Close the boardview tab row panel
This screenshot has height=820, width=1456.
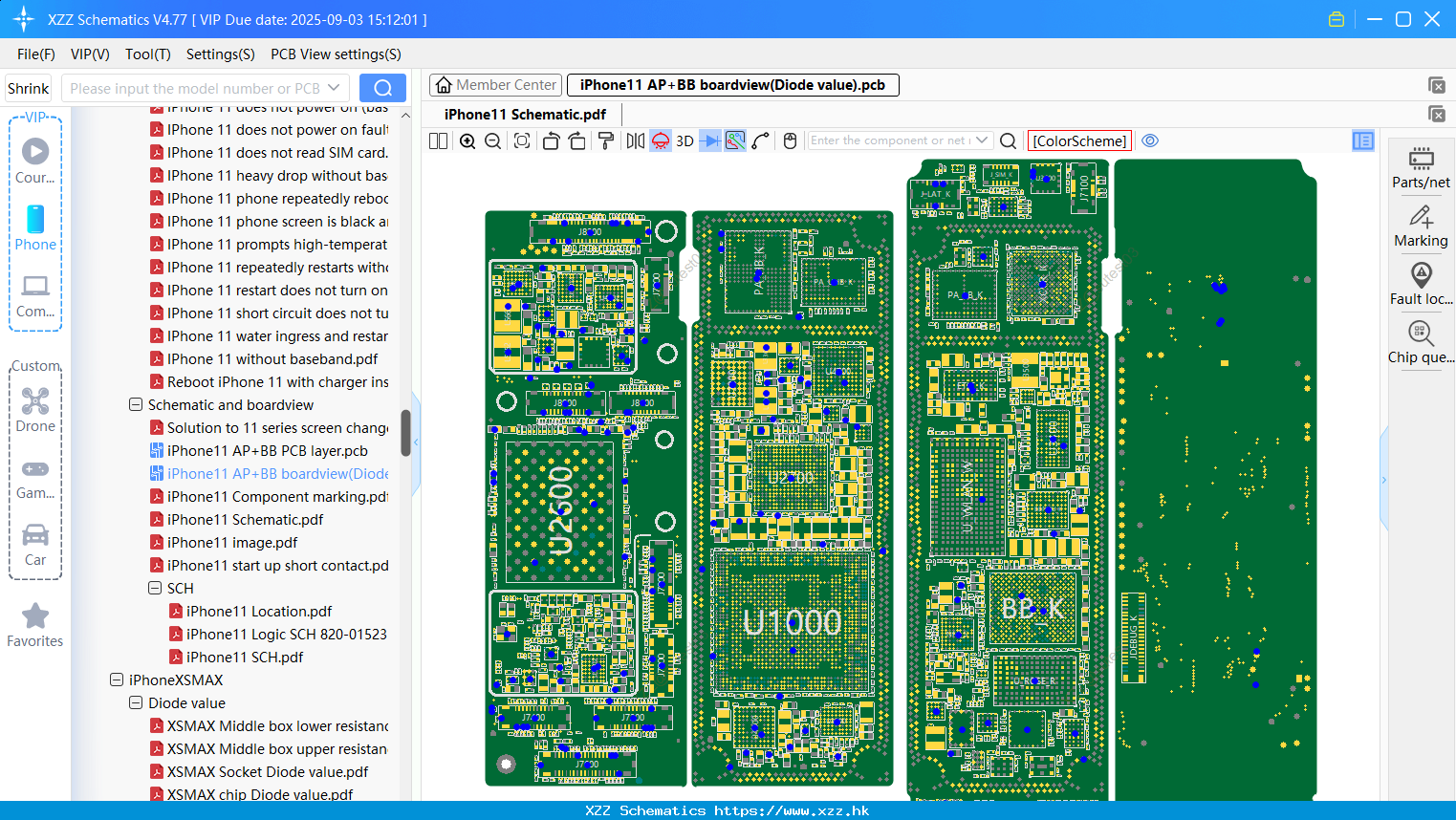coord(1436,85)
